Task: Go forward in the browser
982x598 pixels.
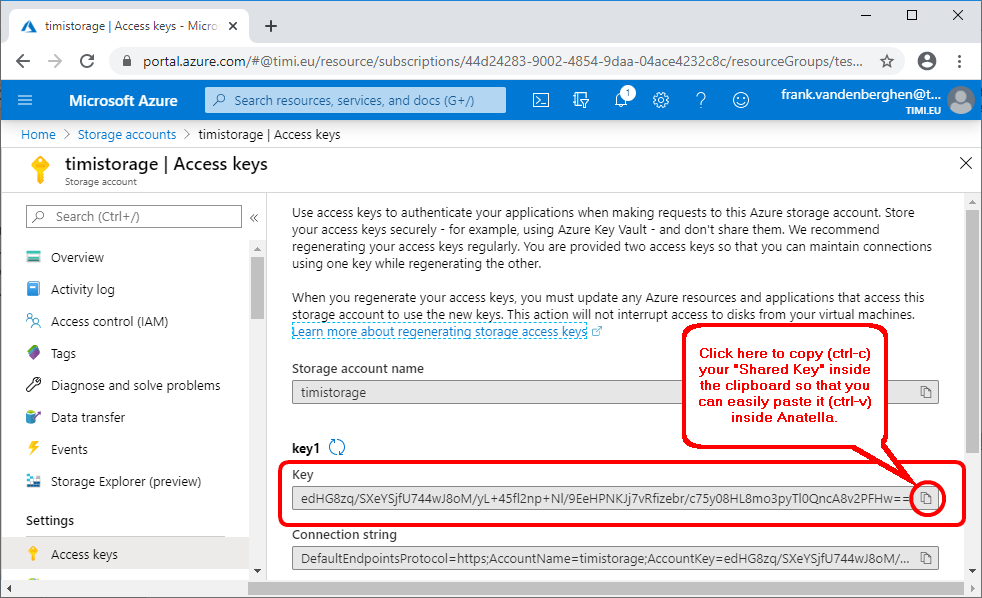Action: pos(55,61)
